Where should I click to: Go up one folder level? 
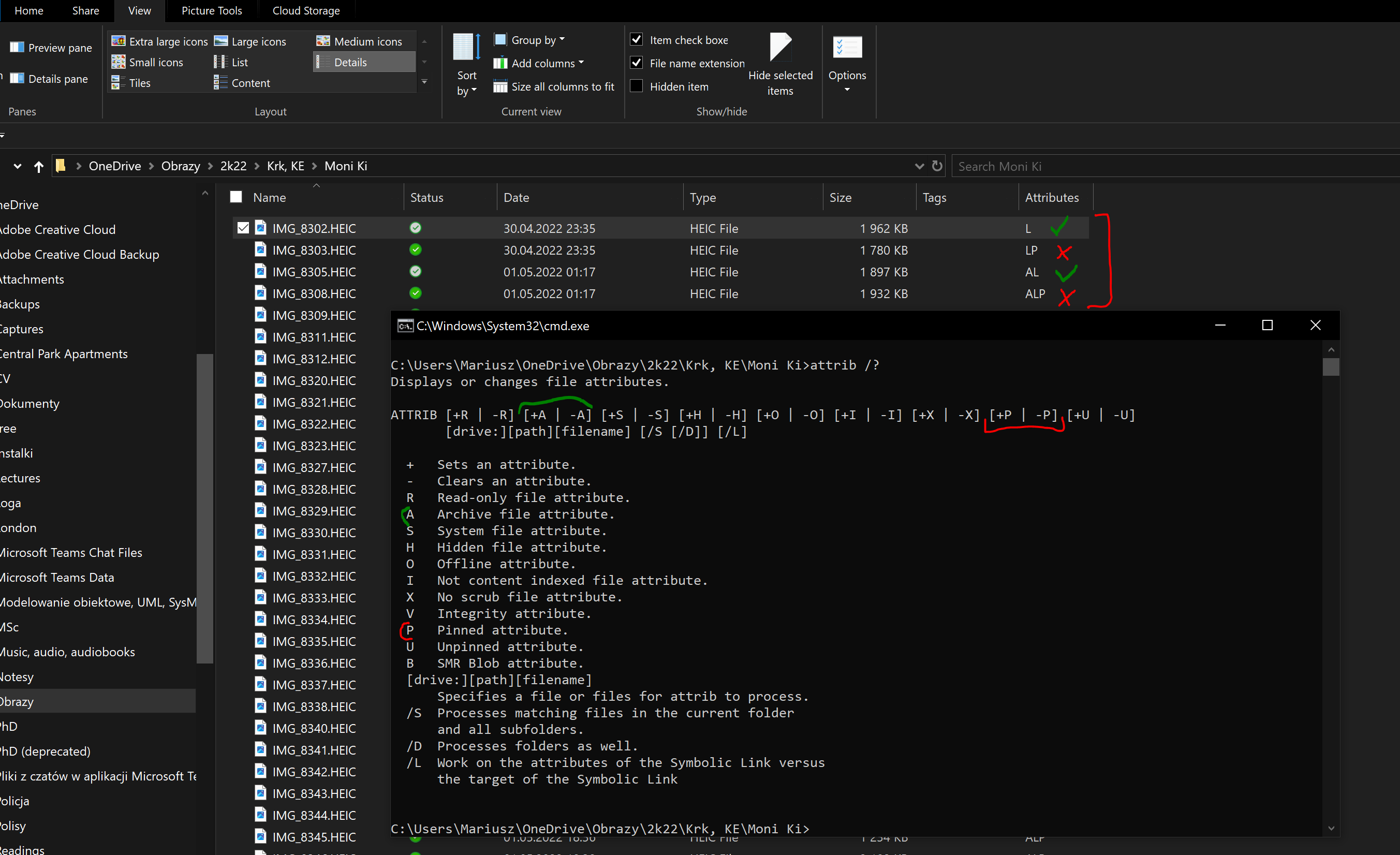click(39, 167)
